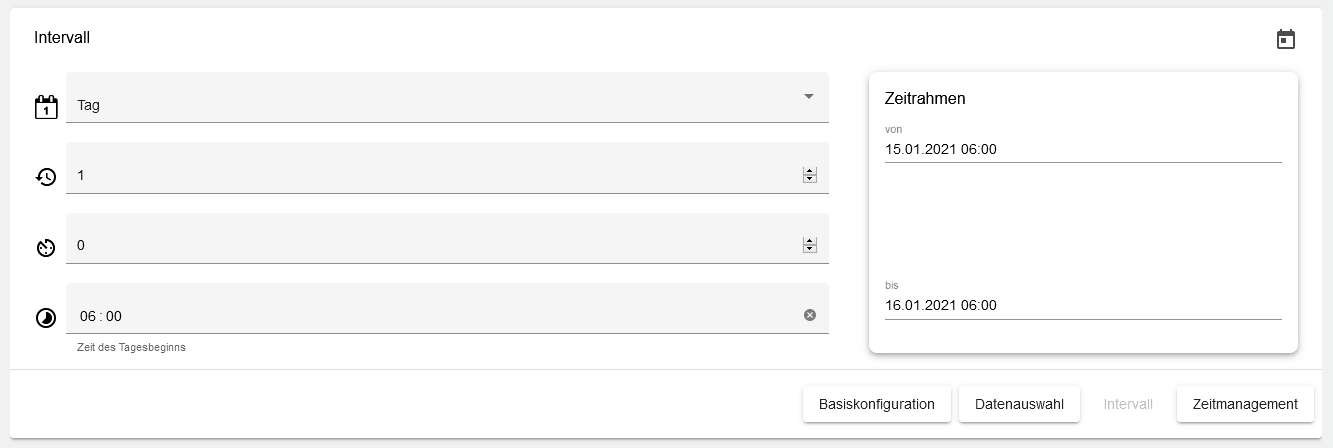This screenshot has width=1333, height=448.
Task: Click the clock icon beside the 06:00 field
Action: pyautogui.click(x=46, y=318)
